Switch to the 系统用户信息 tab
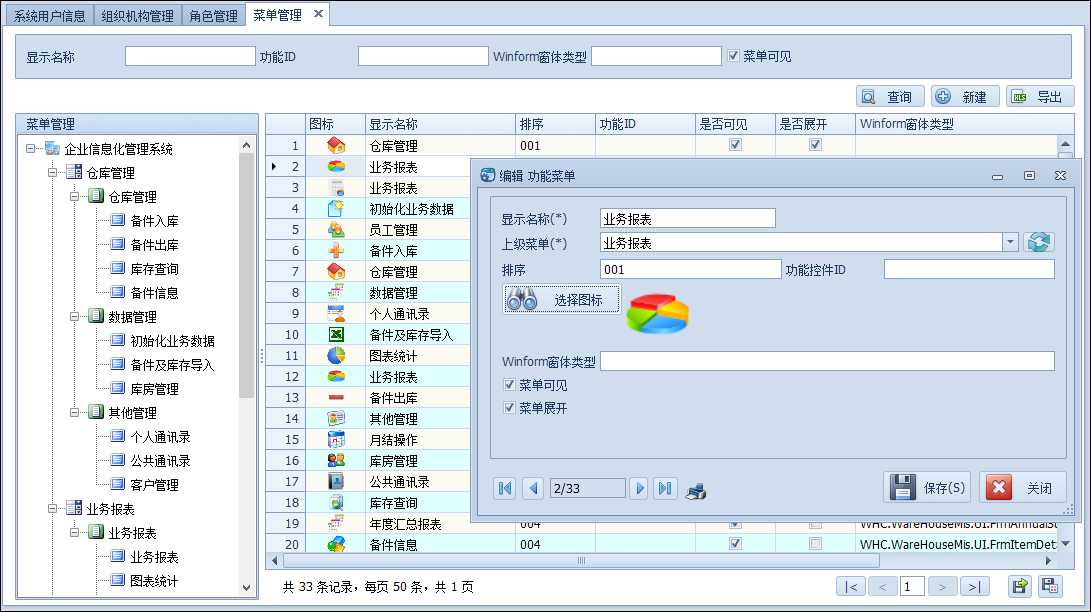 (x=49, y=15)
